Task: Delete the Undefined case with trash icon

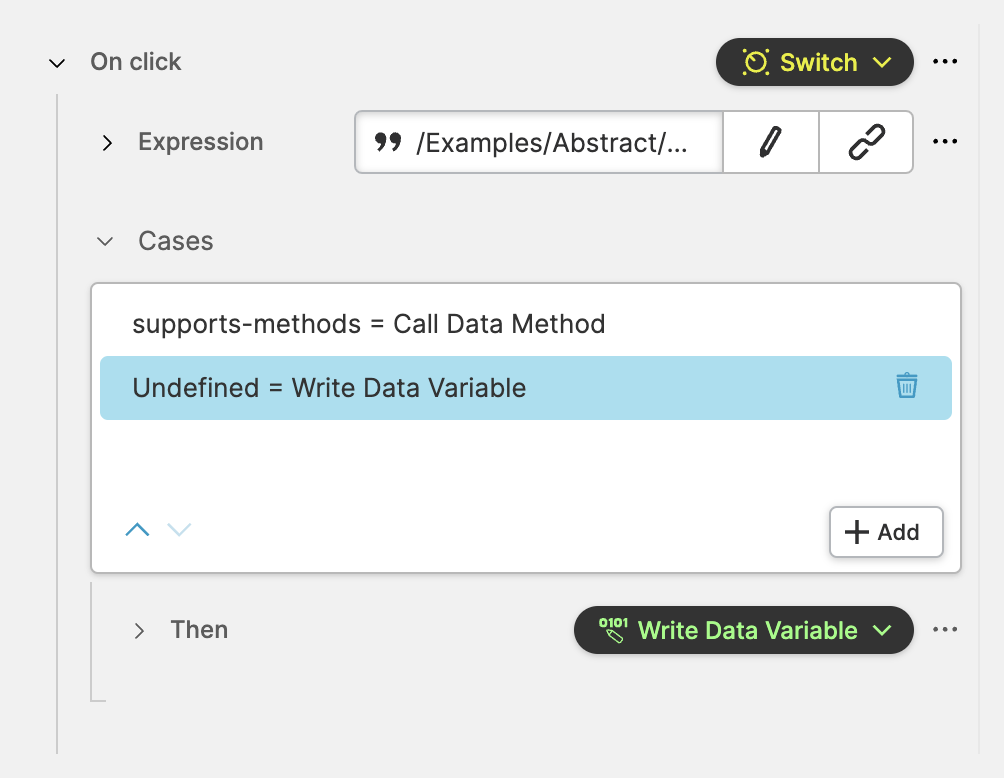Action: tap(906, 386)
